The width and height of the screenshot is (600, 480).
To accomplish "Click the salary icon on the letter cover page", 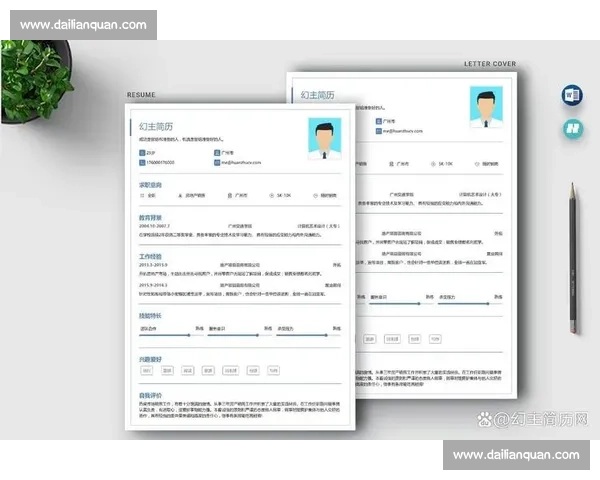I will coord(433,164).
